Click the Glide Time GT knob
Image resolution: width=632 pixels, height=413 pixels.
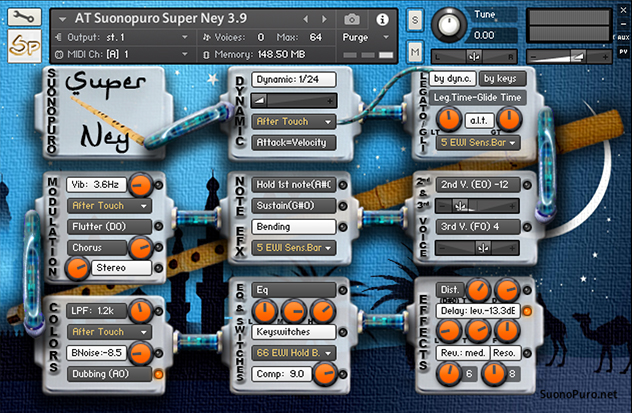[x=509, y=119]
